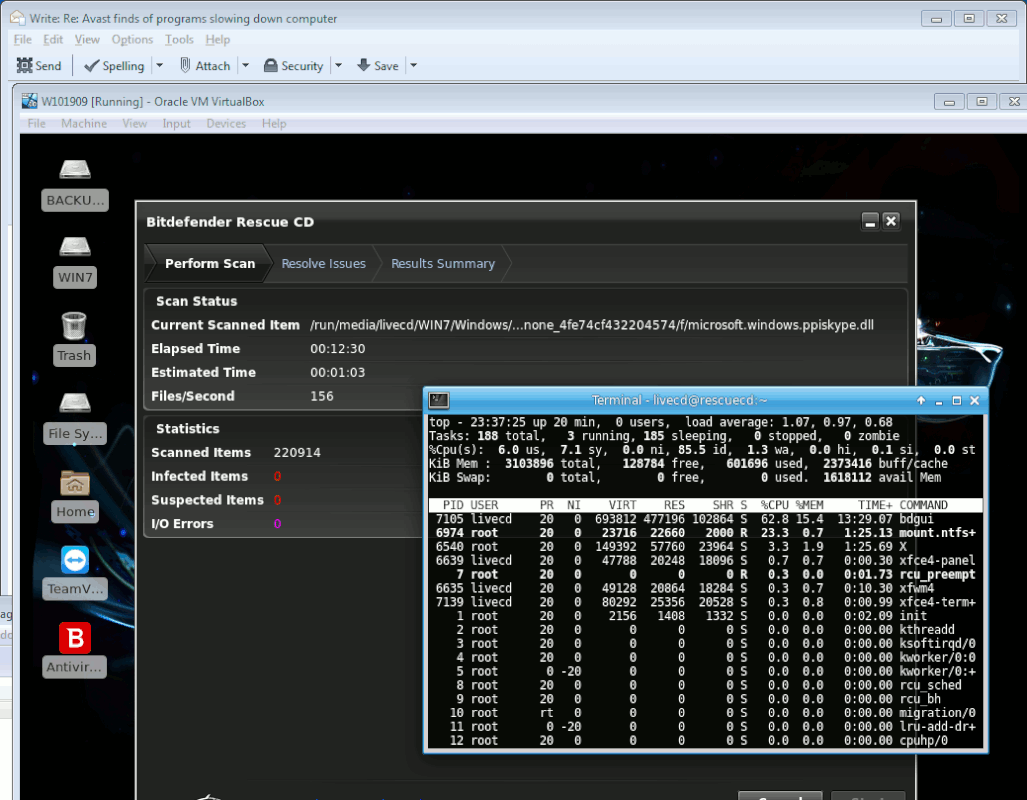Open the Trash desktop icon
Viewport: 1027px width, 800px height.
point(74,339)
